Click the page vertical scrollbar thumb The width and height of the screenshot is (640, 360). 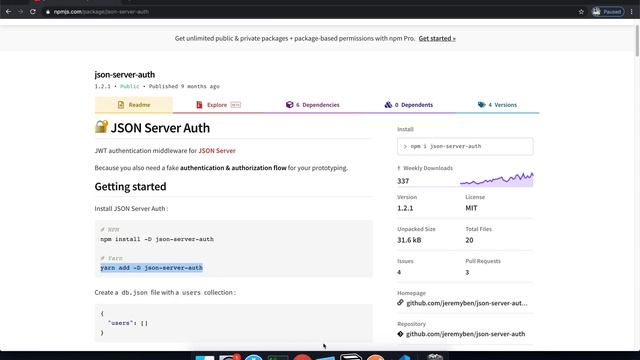tap(637, 40)
